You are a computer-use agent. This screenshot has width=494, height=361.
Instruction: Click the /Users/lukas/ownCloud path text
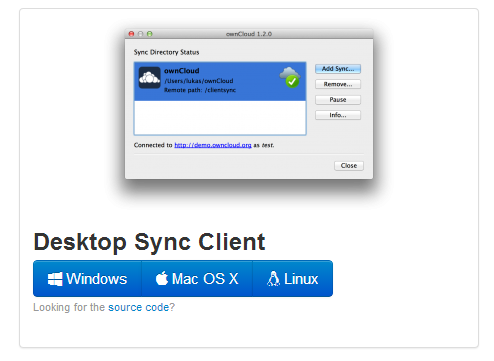click(199, 81)
